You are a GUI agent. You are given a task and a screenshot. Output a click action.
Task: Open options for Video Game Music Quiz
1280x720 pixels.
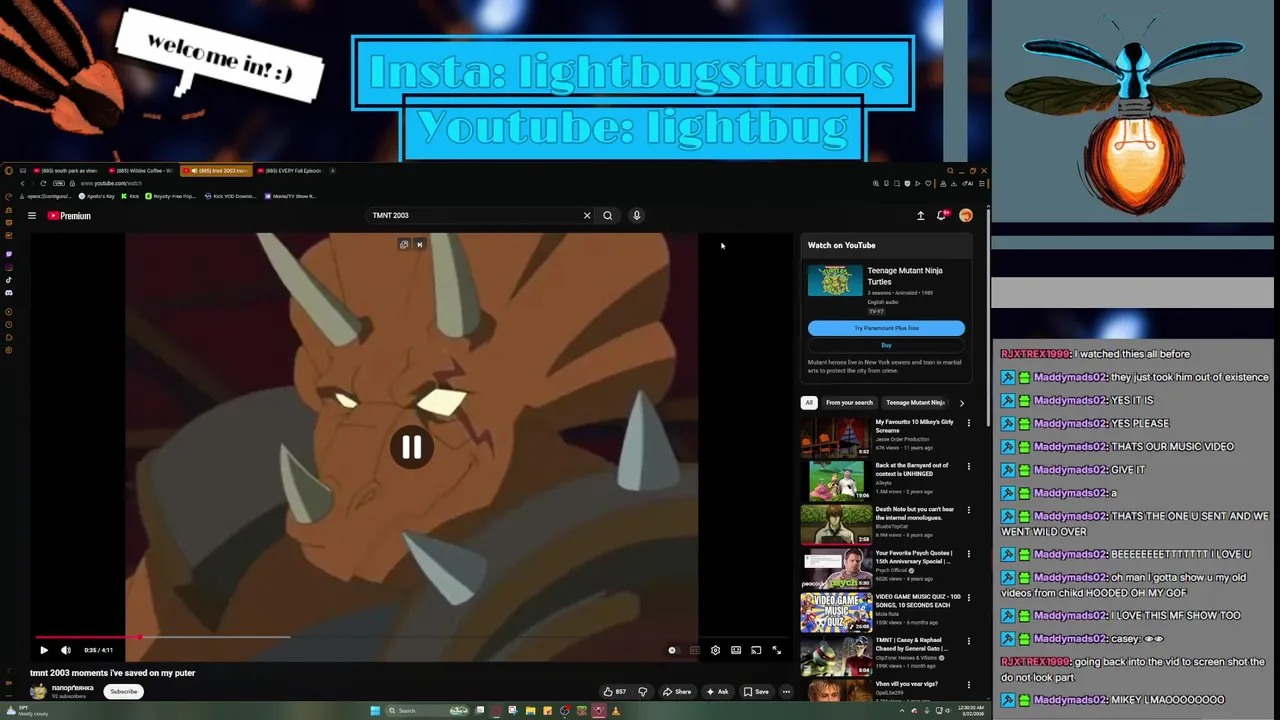point(968,598)
